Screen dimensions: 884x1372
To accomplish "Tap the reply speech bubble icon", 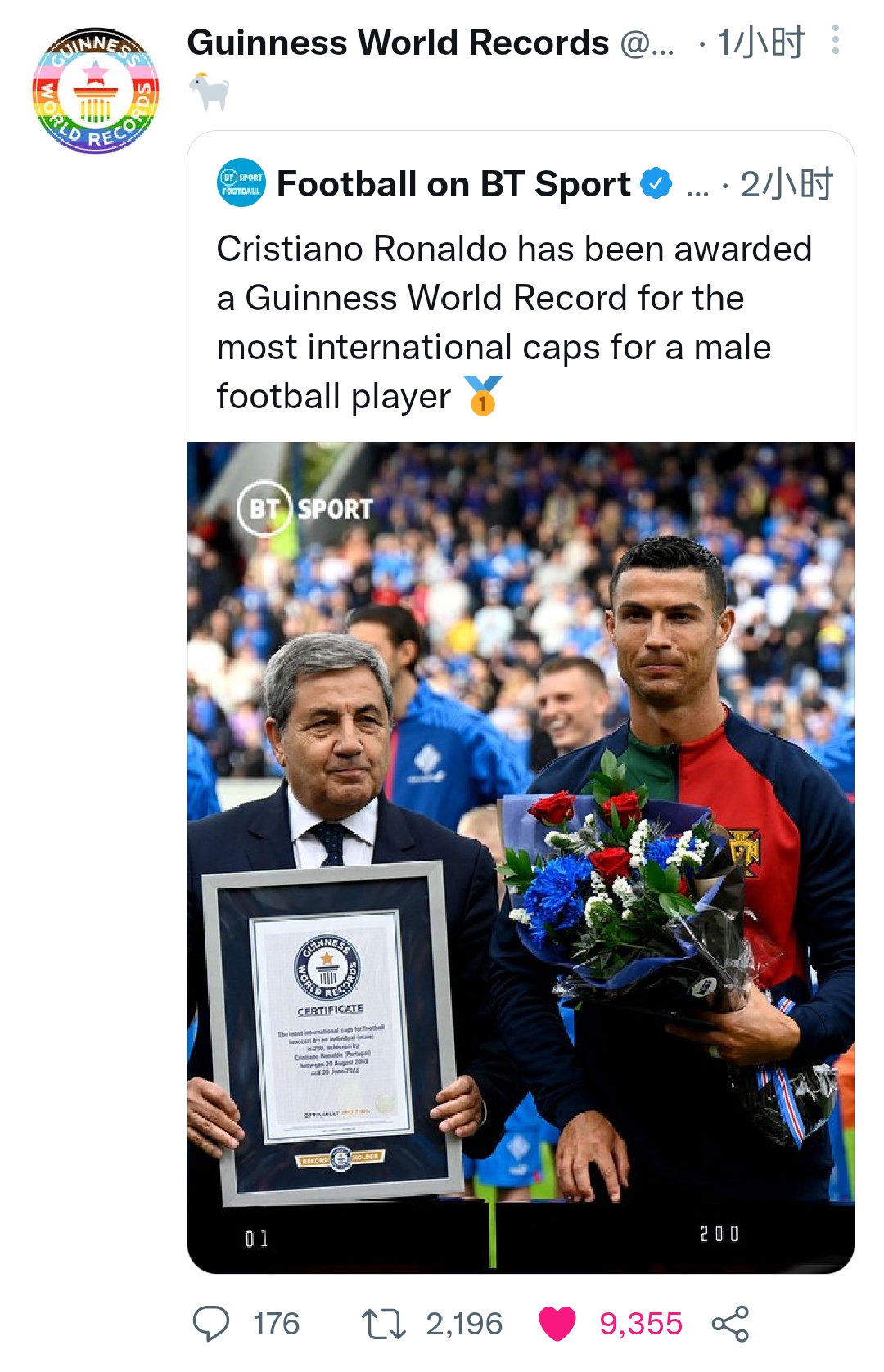I will click(211, 1323).
